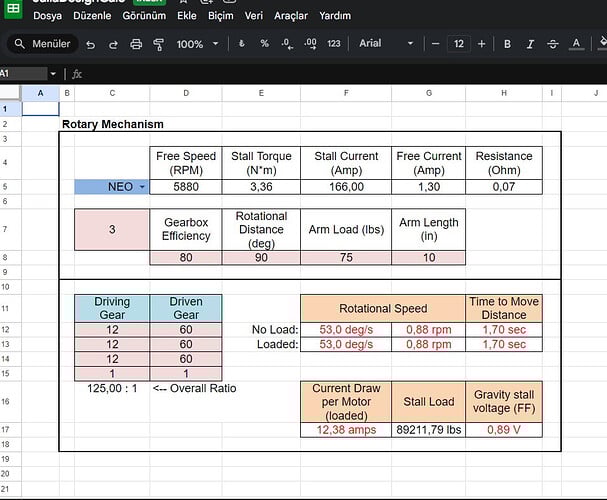Select the paint format tool

click(x=158, y=44)
